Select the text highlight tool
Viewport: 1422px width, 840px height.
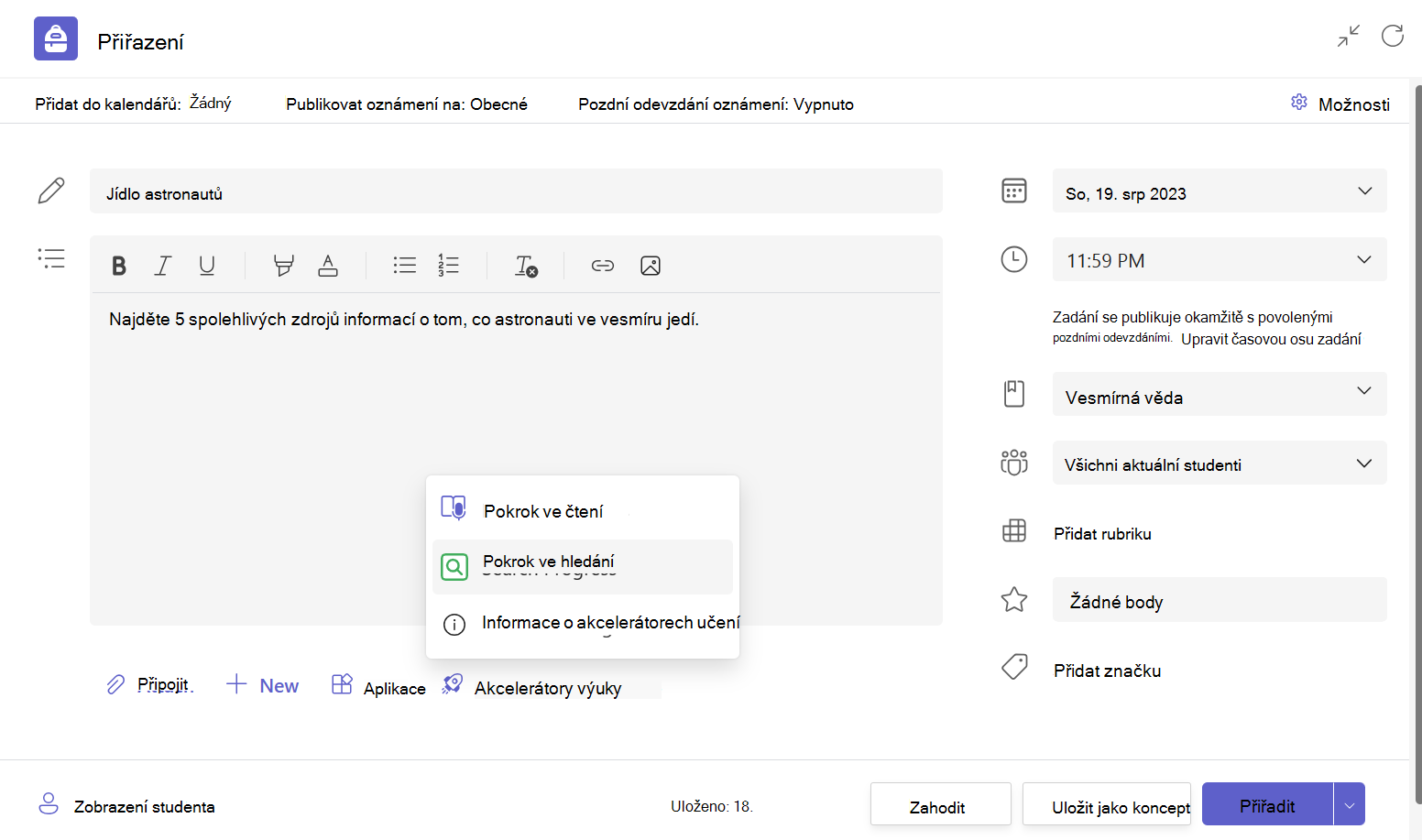point(283,266)
